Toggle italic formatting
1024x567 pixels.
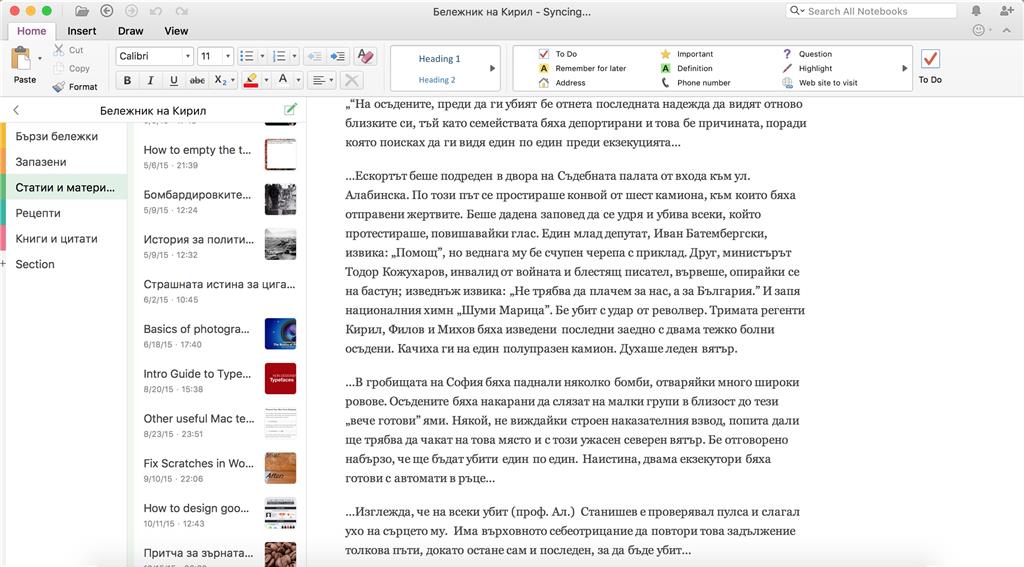[x=150, y=80]
